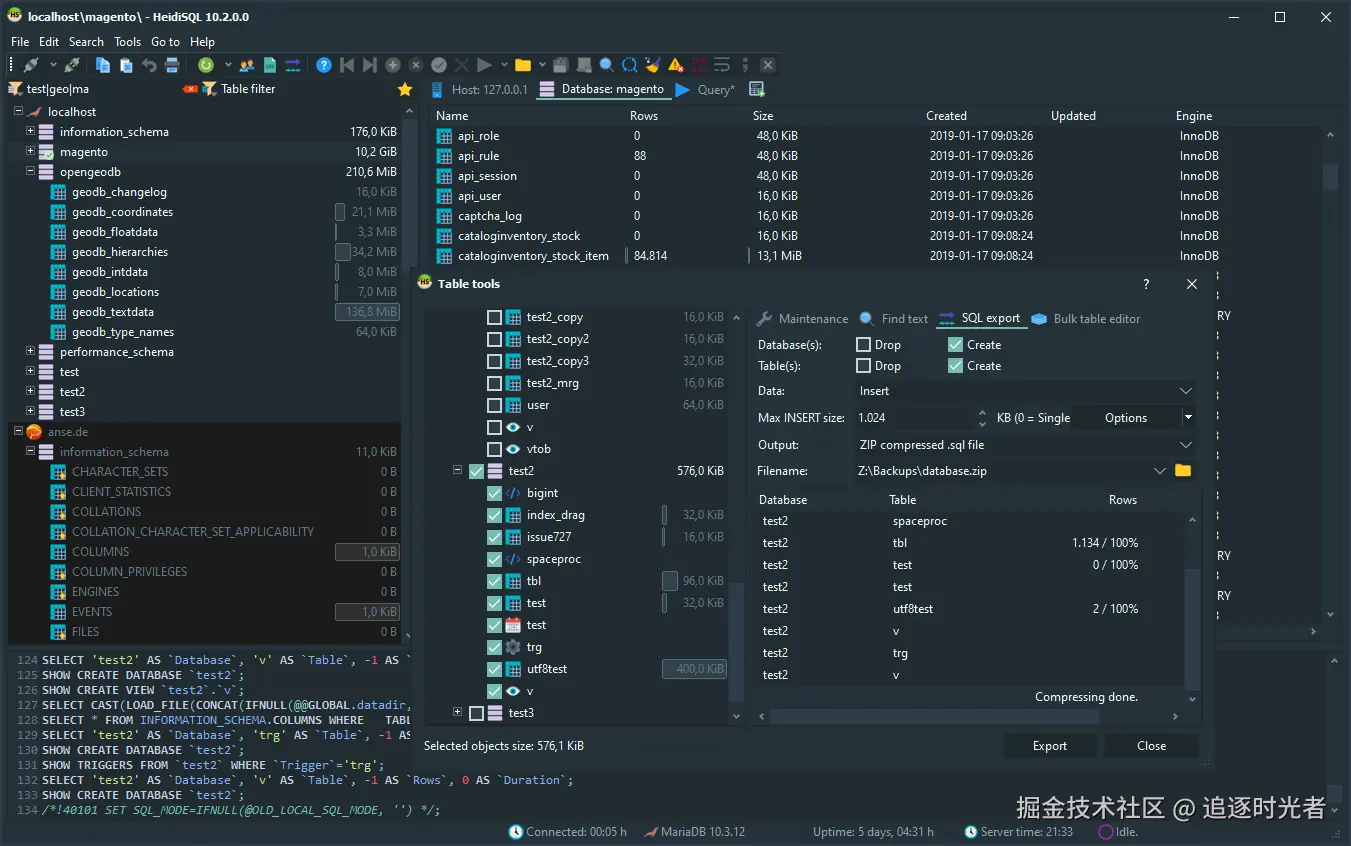Expand the information_schema node under localhost
Viewport: 1351px width, 846px height.
coord(30,131)
